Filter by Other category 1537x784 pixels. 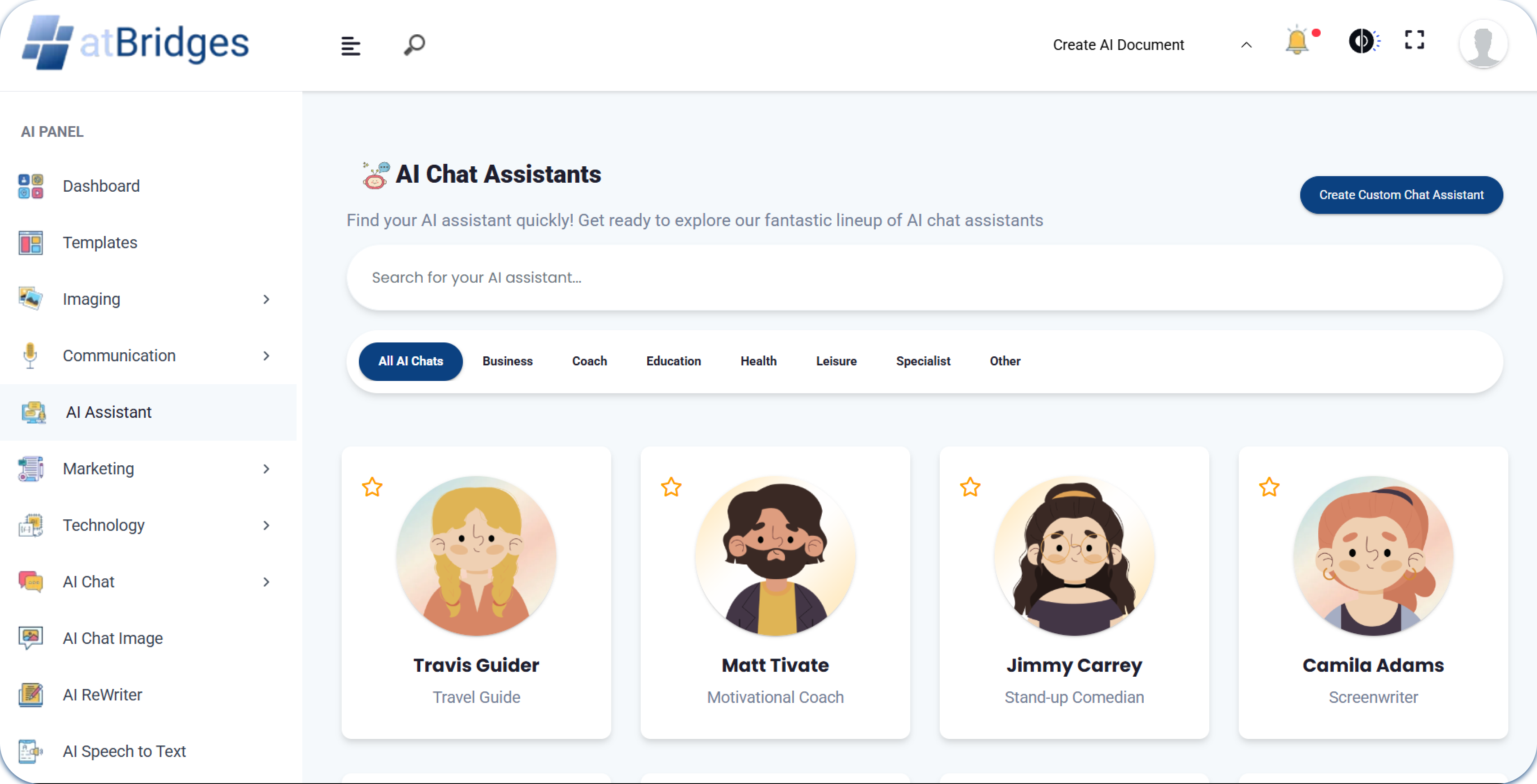pyautogui.click(x=1005, y=362)
